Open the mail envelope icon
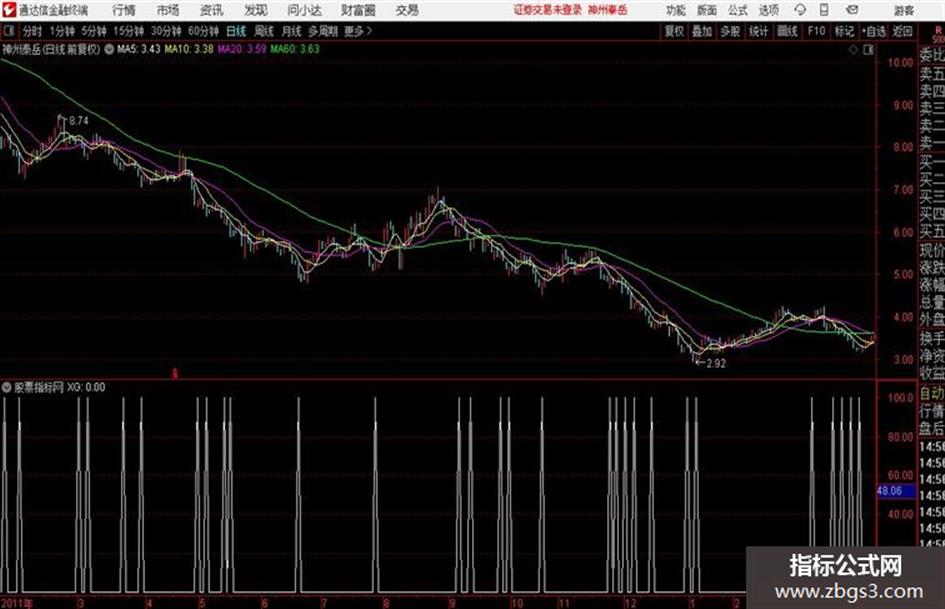Image resolution: width=945 pixels, height=609 pixels. (852, 10)
